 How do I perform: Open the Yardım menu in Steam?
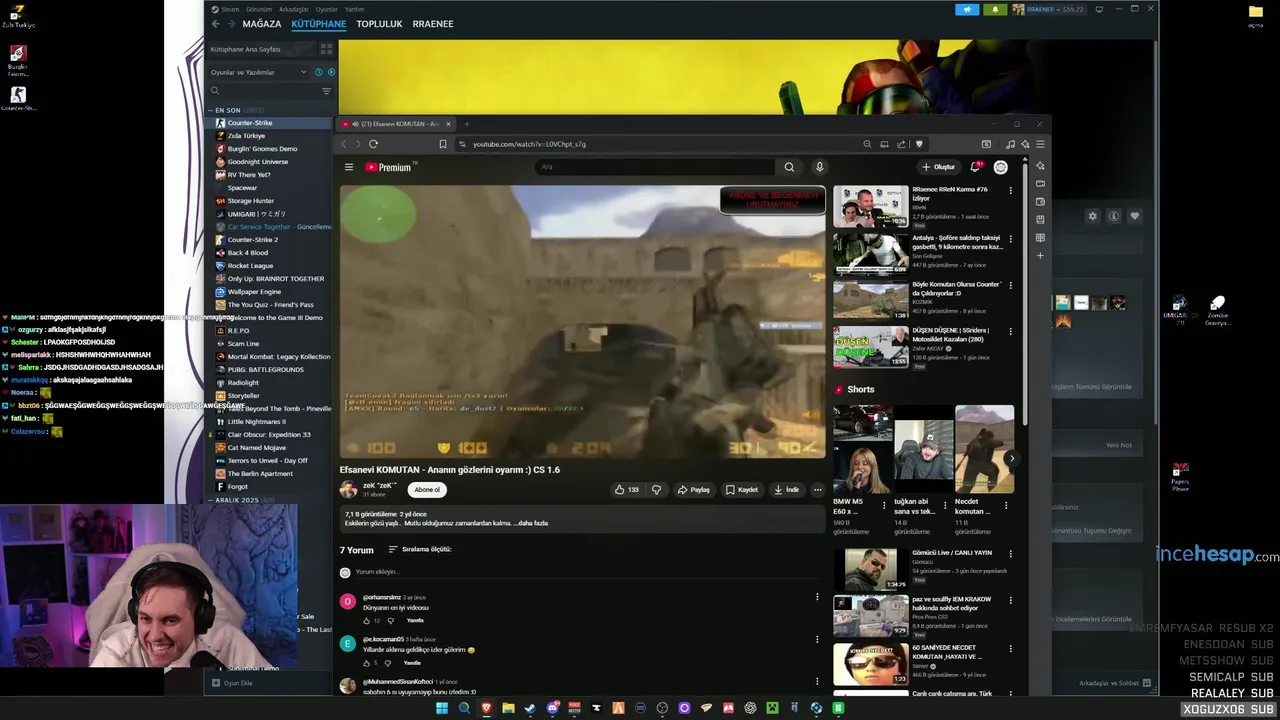[x=354, y=9]
